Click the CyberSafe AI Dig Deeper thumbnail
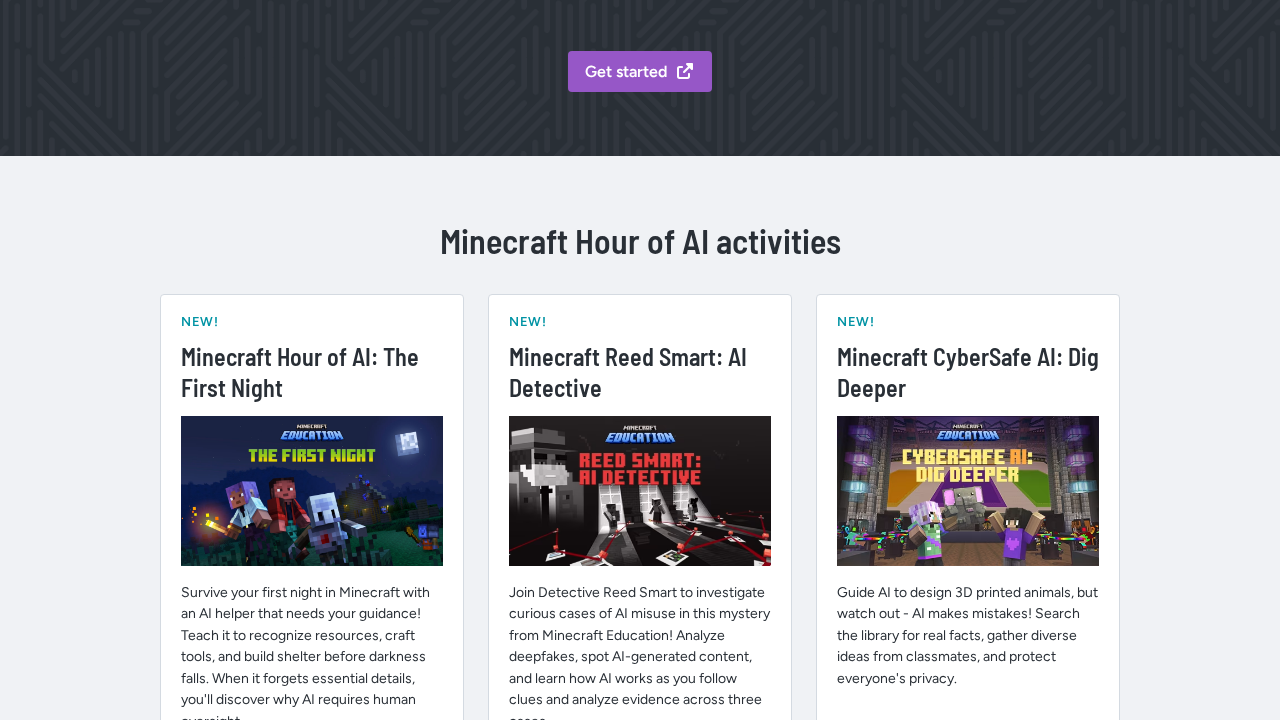The image size is (1280, 720). click(968, 491)
